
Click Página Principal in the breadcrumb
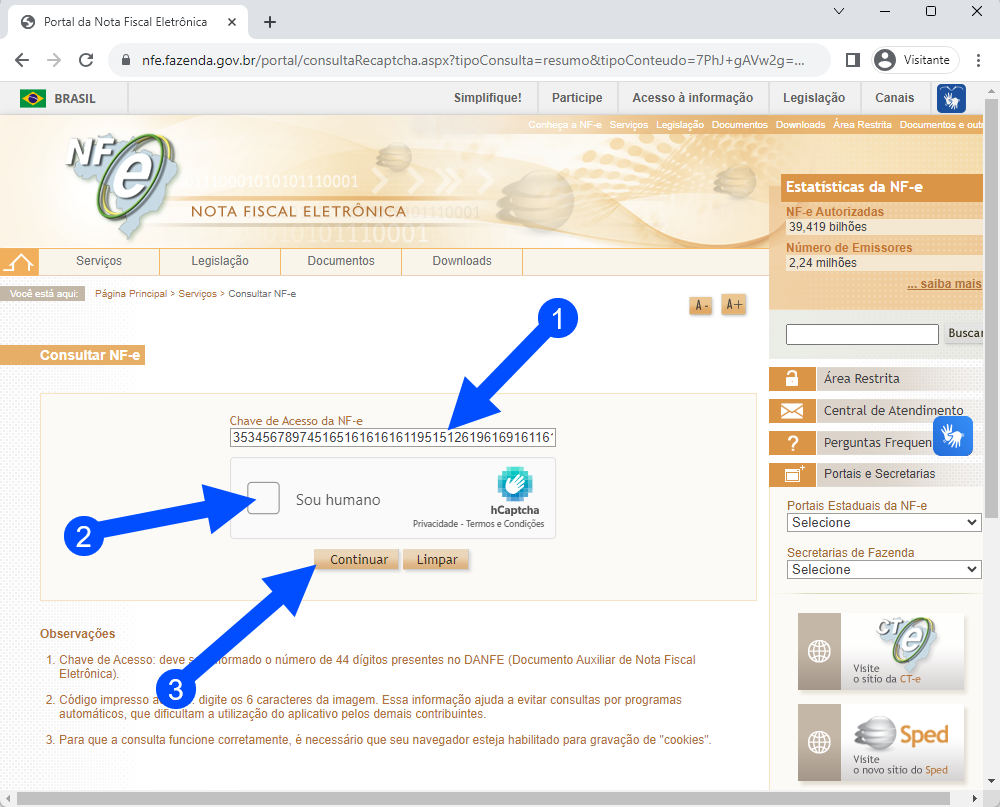(131, 294)
